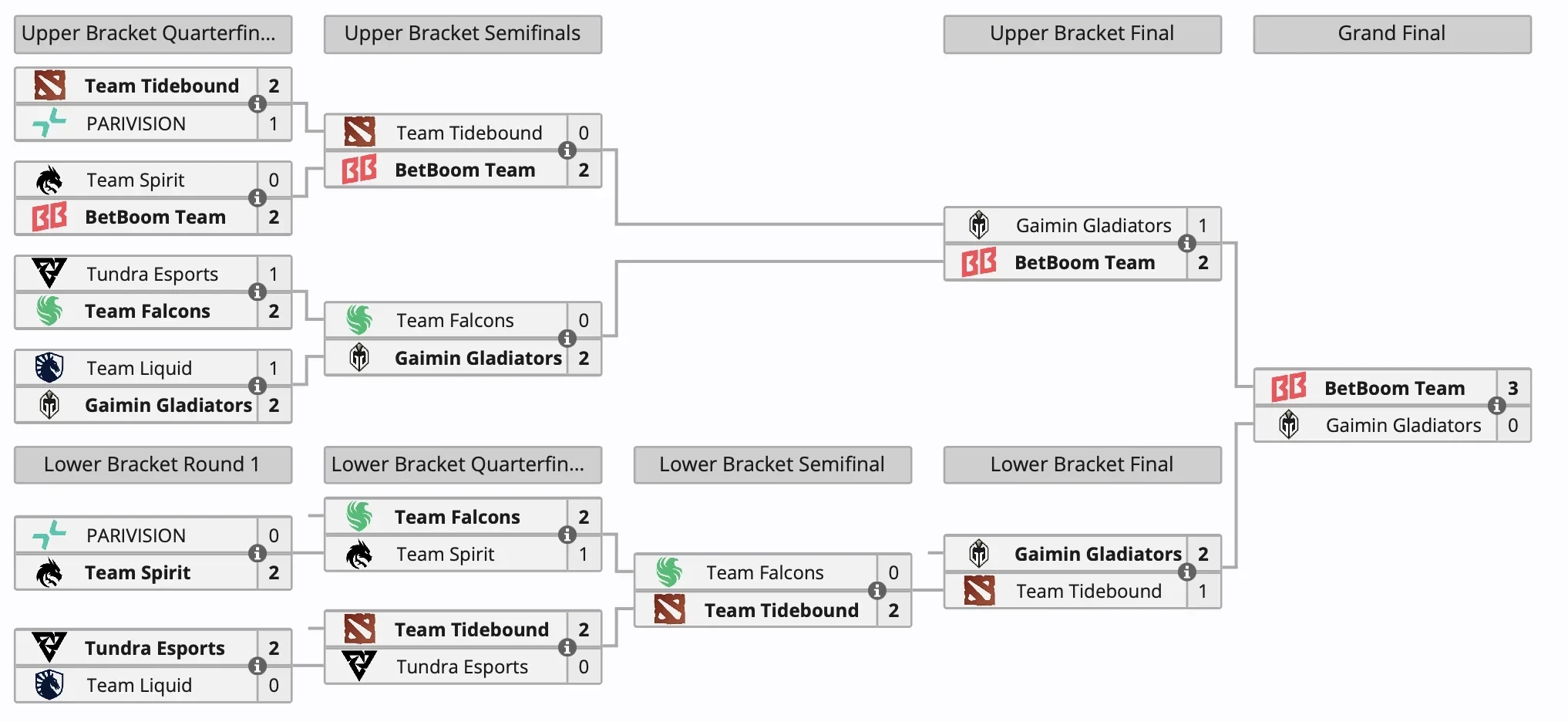The image size is (1568, 722).
Task: Click BetBoom Team logo in Grand Final
Action: [x=1288, y=387]
